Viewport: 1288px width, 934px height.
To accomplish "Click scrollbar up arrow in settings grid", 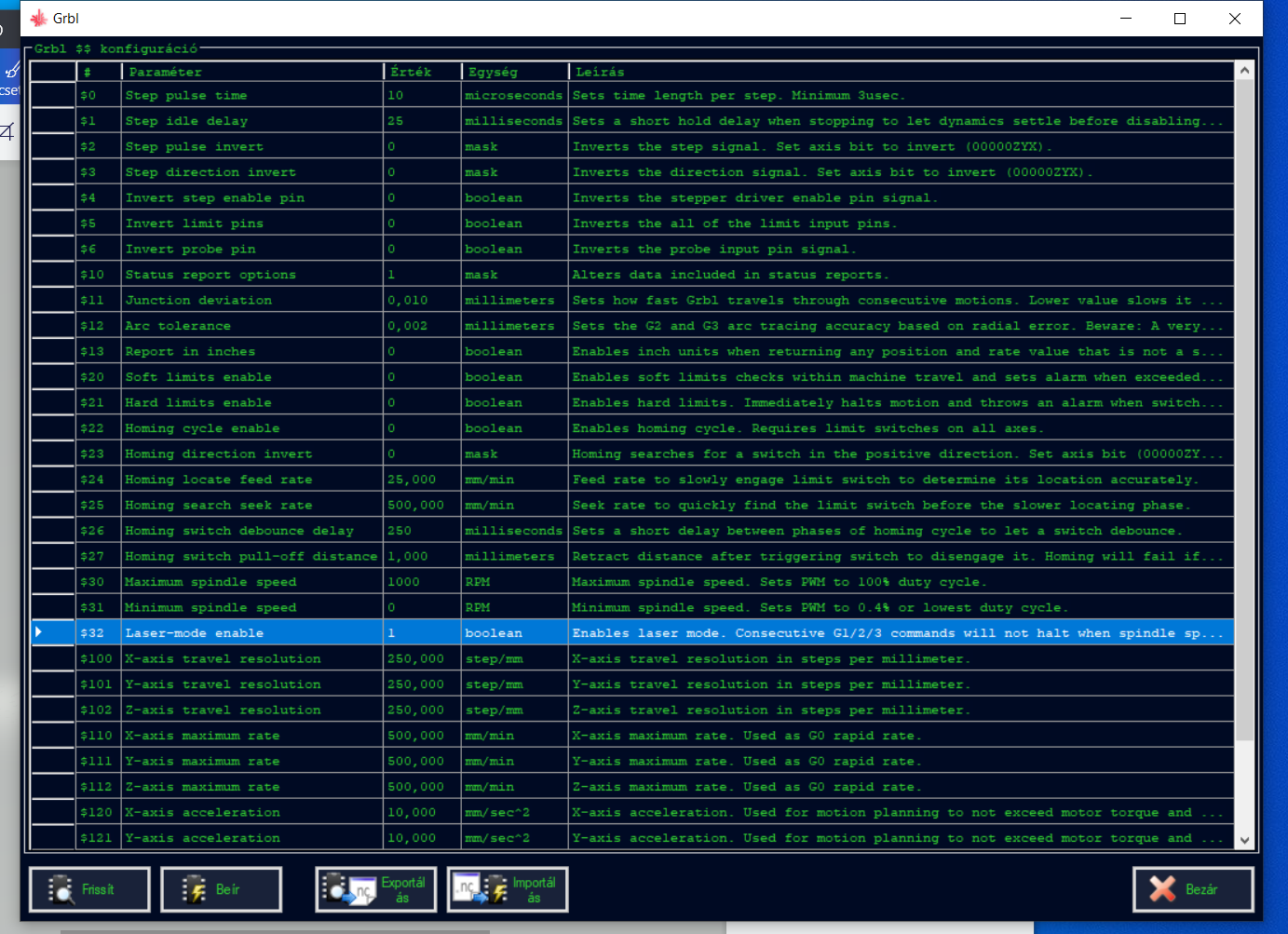I will coord(1244,71).
